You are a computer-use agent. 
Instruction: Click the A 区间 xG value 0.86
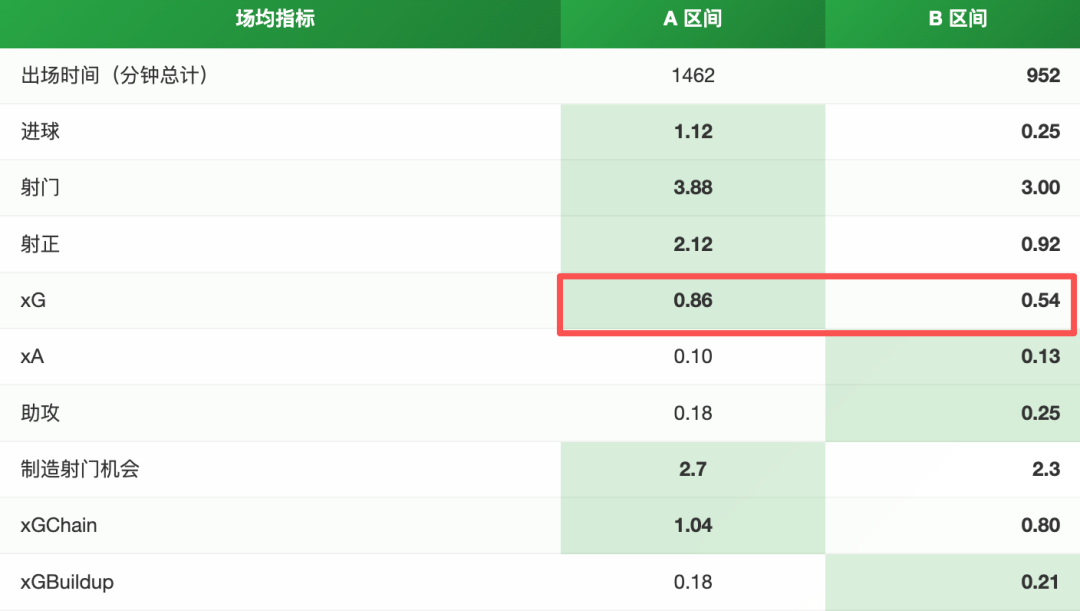[x=693, y=300]
